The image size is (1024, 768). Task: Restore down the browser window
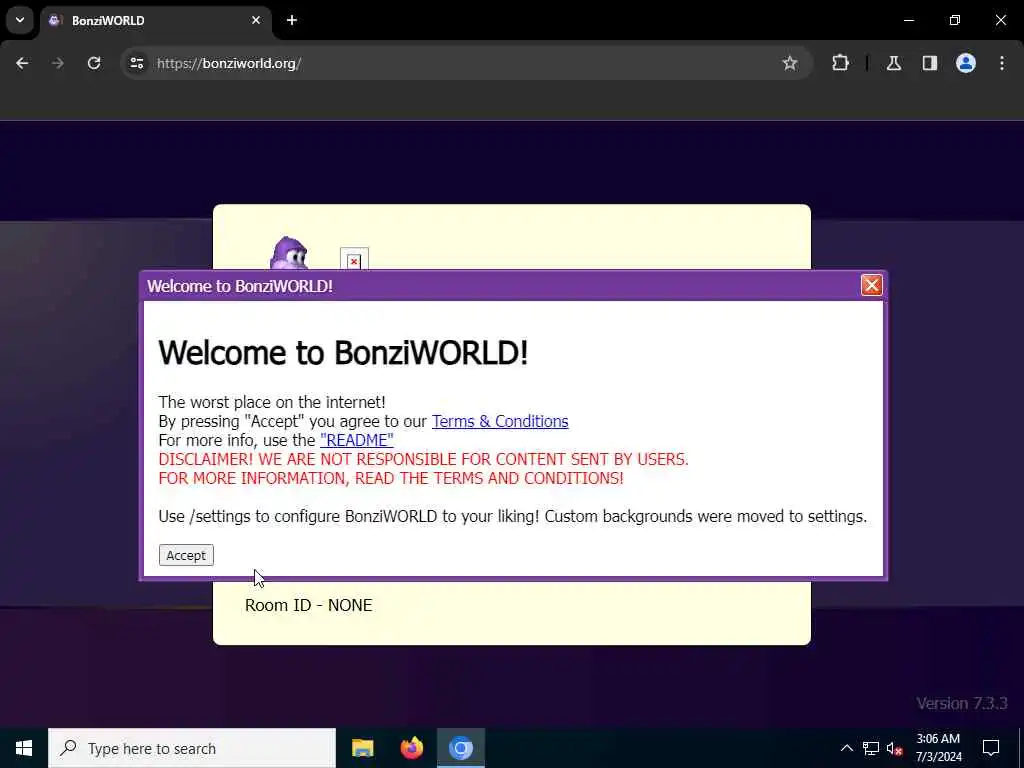tap(955, 20)
